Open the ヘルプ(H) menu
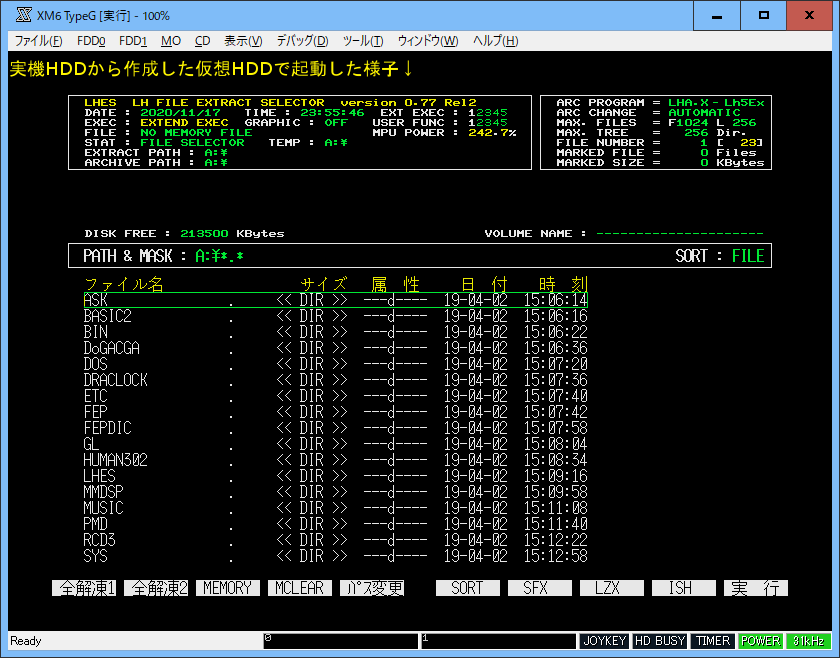Viewport: 840px width, 658px height. pos(496,41)
